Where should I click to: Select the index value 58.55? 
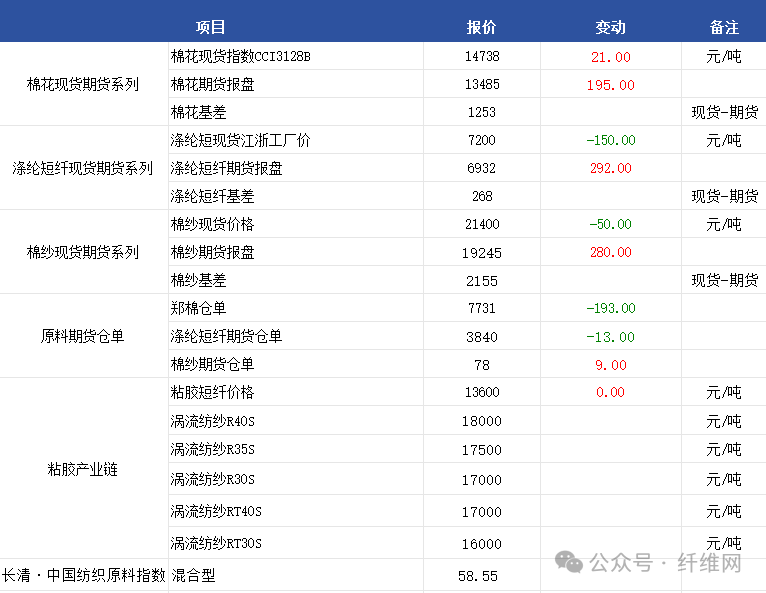point(478,576)
